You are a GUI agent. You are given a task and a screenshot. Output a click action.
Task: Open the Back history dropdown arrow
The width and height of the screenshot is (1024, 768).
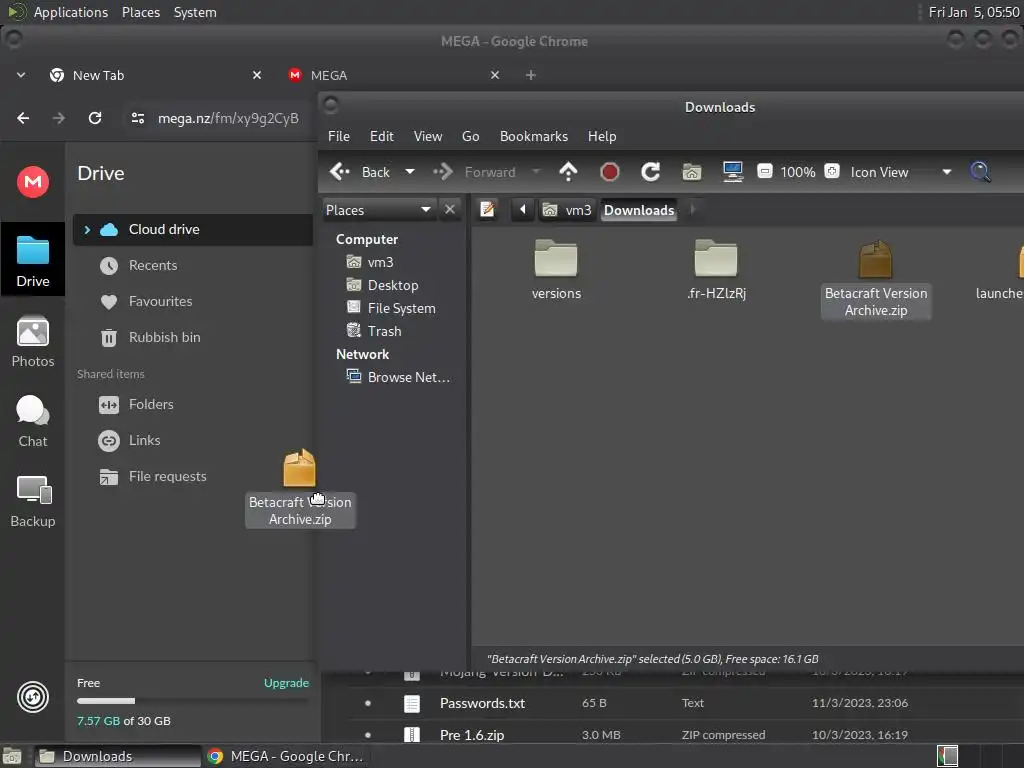pos(410,172)
